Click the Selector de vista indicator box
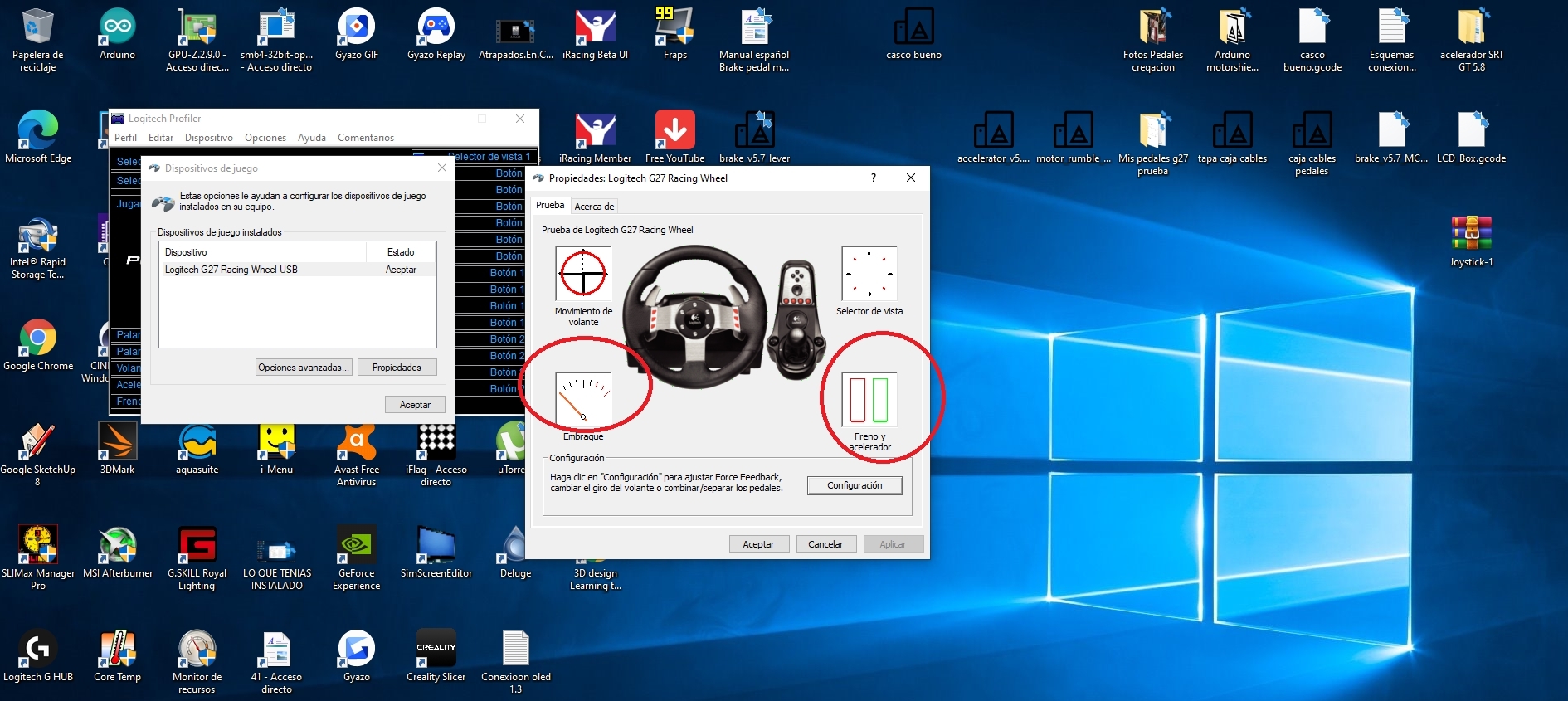 click(x=869, y=274)
